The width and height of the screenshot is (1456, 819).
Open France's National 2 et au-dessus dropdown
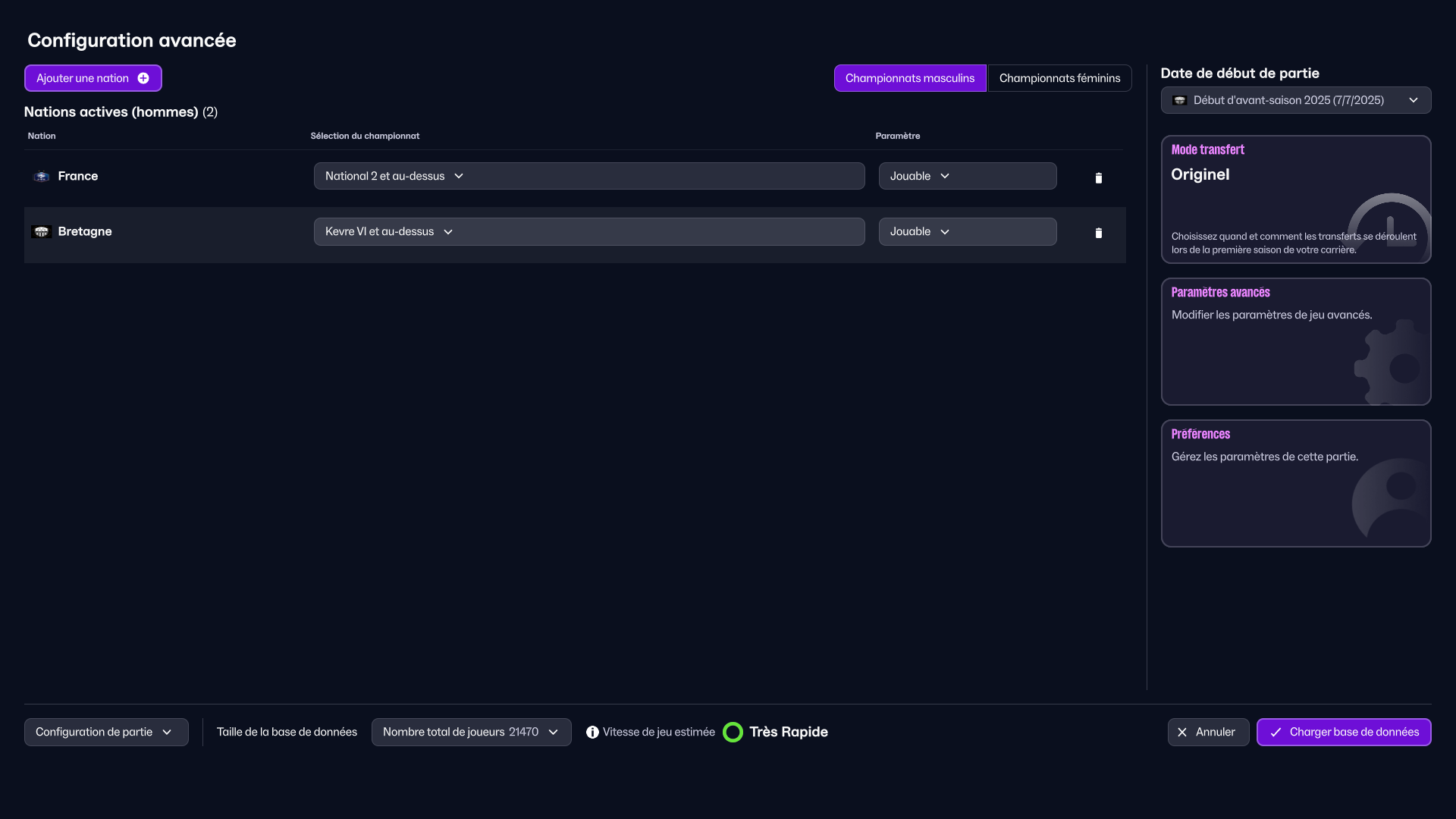click(589, 176)
